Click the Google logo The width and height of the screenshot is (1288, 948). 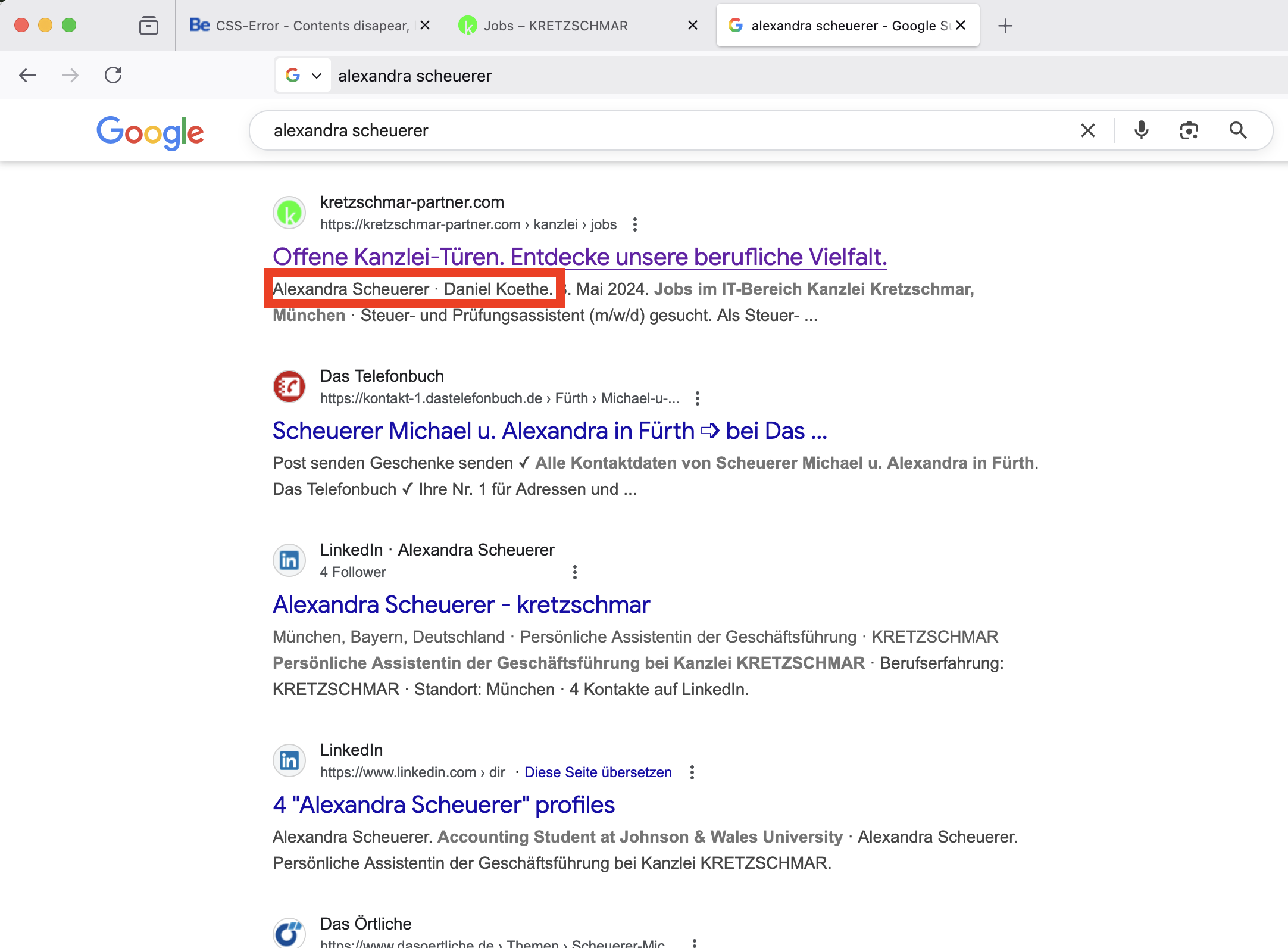pyautogui.click(x=150, y=132)
